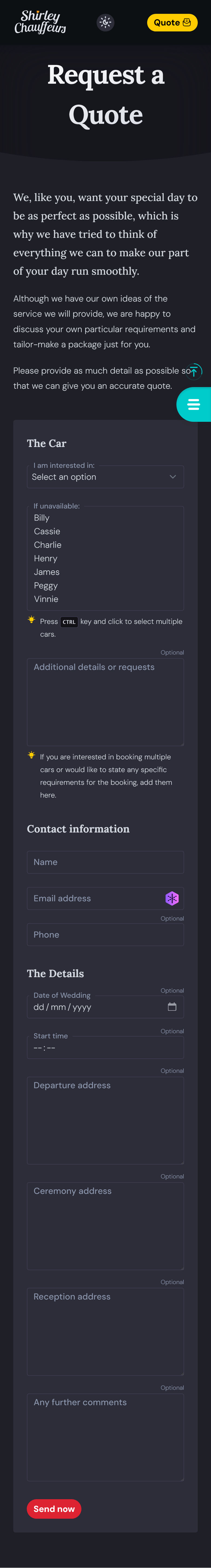Click the purple icon in the email field

click(x=172, y=898)
